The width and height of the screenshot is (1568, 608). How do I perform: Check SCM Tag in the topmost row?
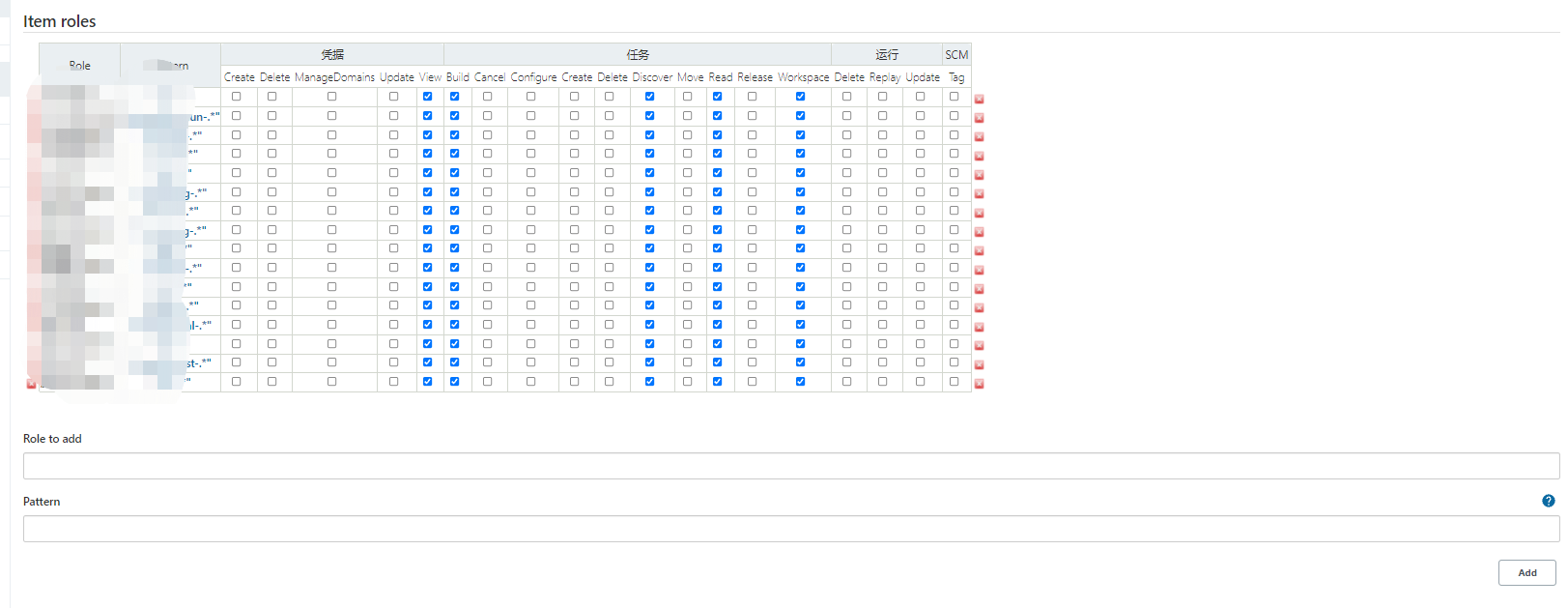tap(954, 97)
